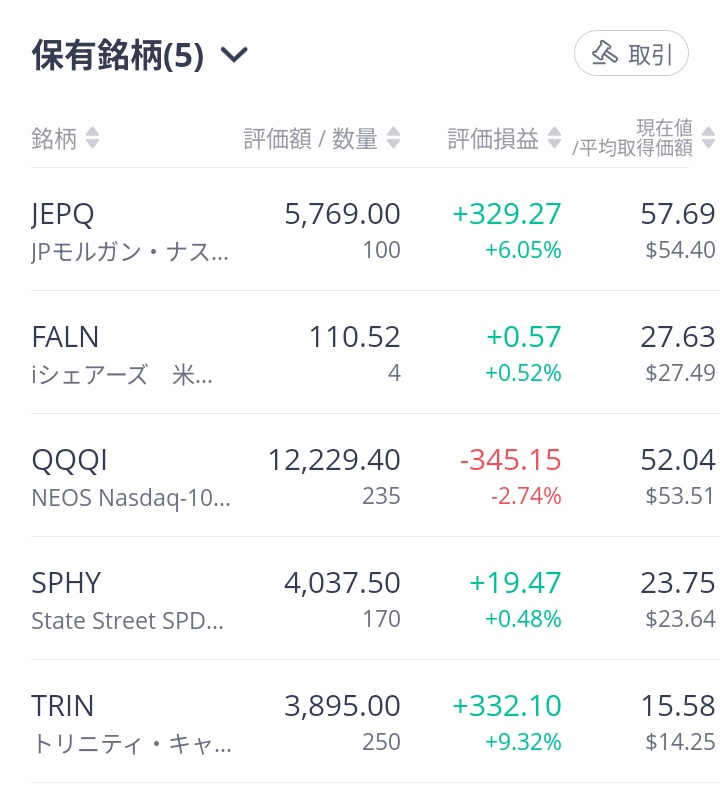This screenshot has width=720, height=799.
Task: Select the FALN ticker
Action: tap(65, 337)
